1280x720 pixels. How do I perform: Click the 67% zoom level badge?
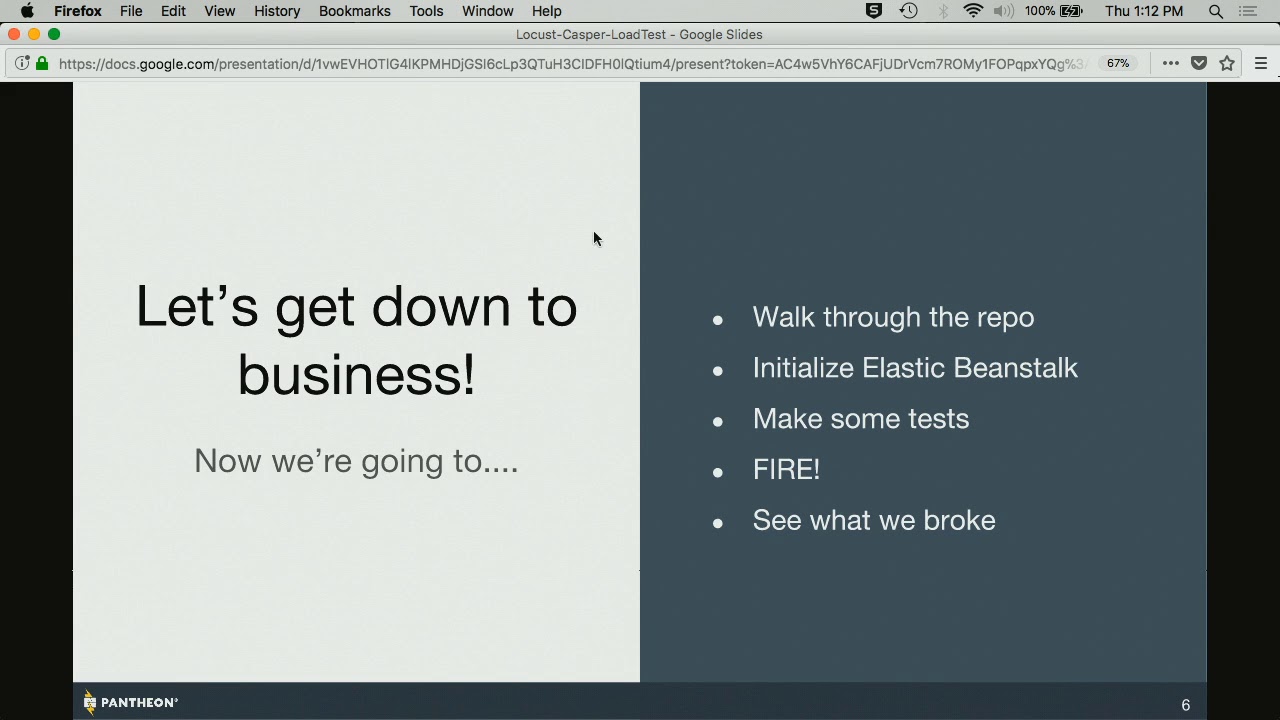coord(1118,63)
